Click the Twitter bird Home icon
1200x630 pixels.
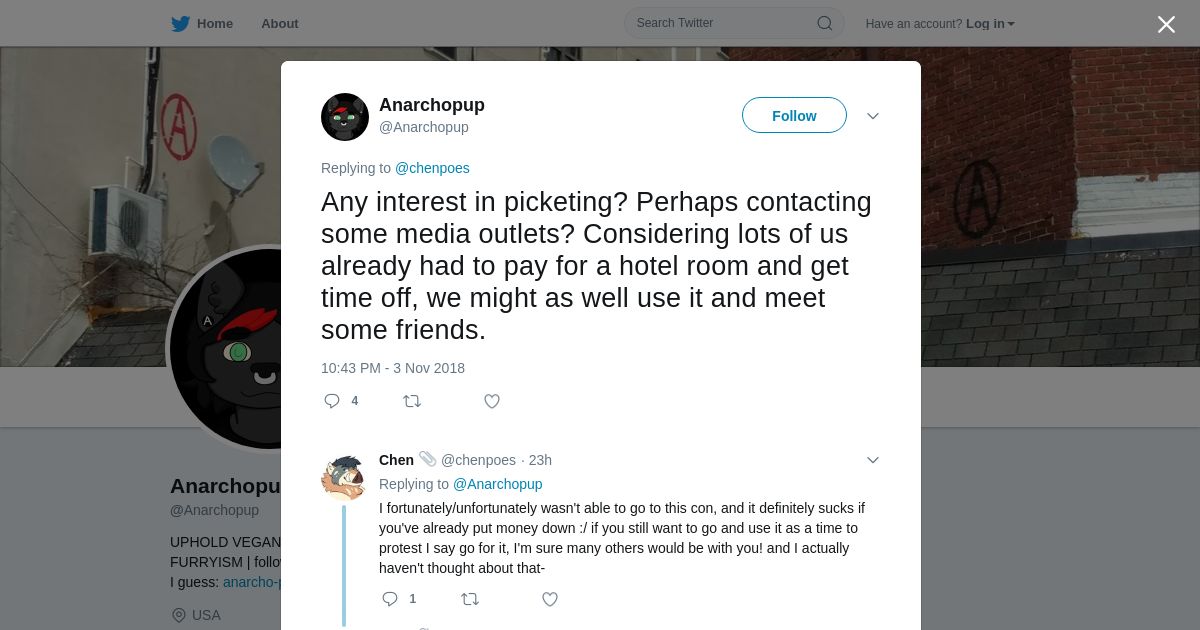(x=180, y=24)
